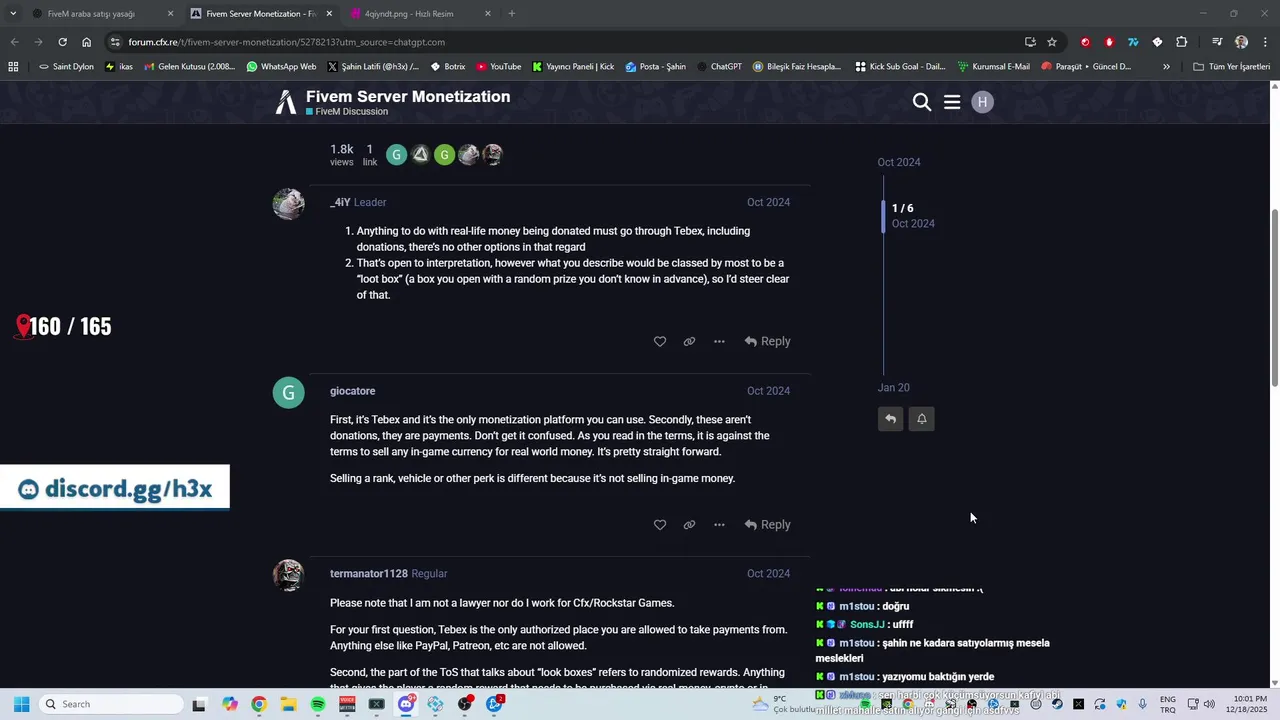This screenshot has height=720, width=1280.
Task: Toggle topic notifications bell
Action: [x=922, y=419]
